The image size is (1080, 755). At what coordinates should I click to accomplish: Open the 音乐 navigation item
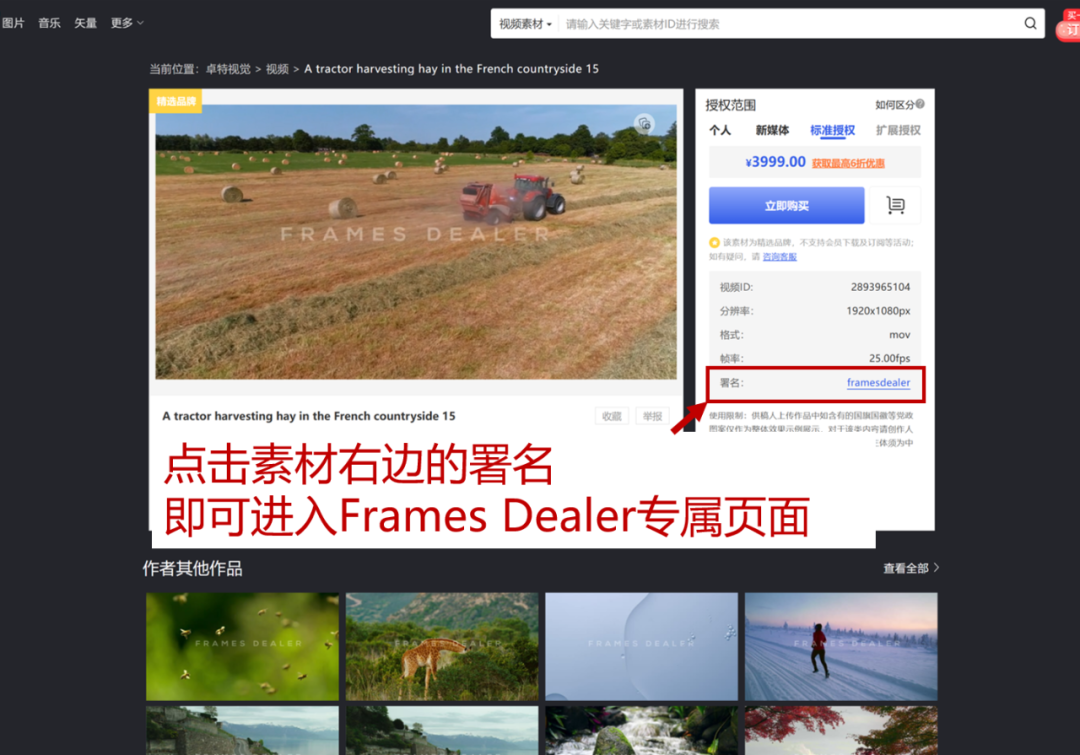(x=49, y=23)
